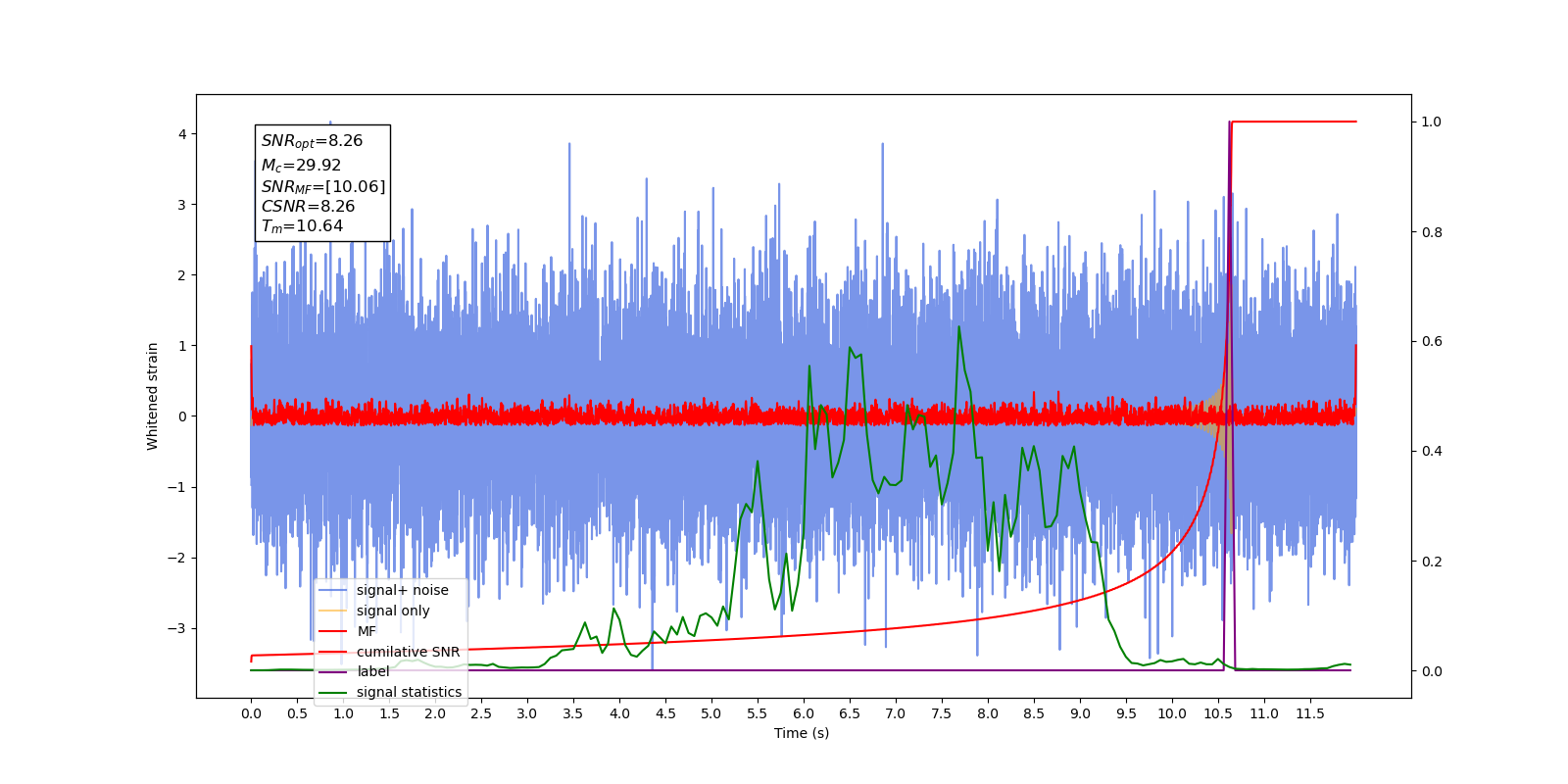Click the green line sample beside "signal statistics"
This screenshot has height=784, width=1568.
[333, 693]
